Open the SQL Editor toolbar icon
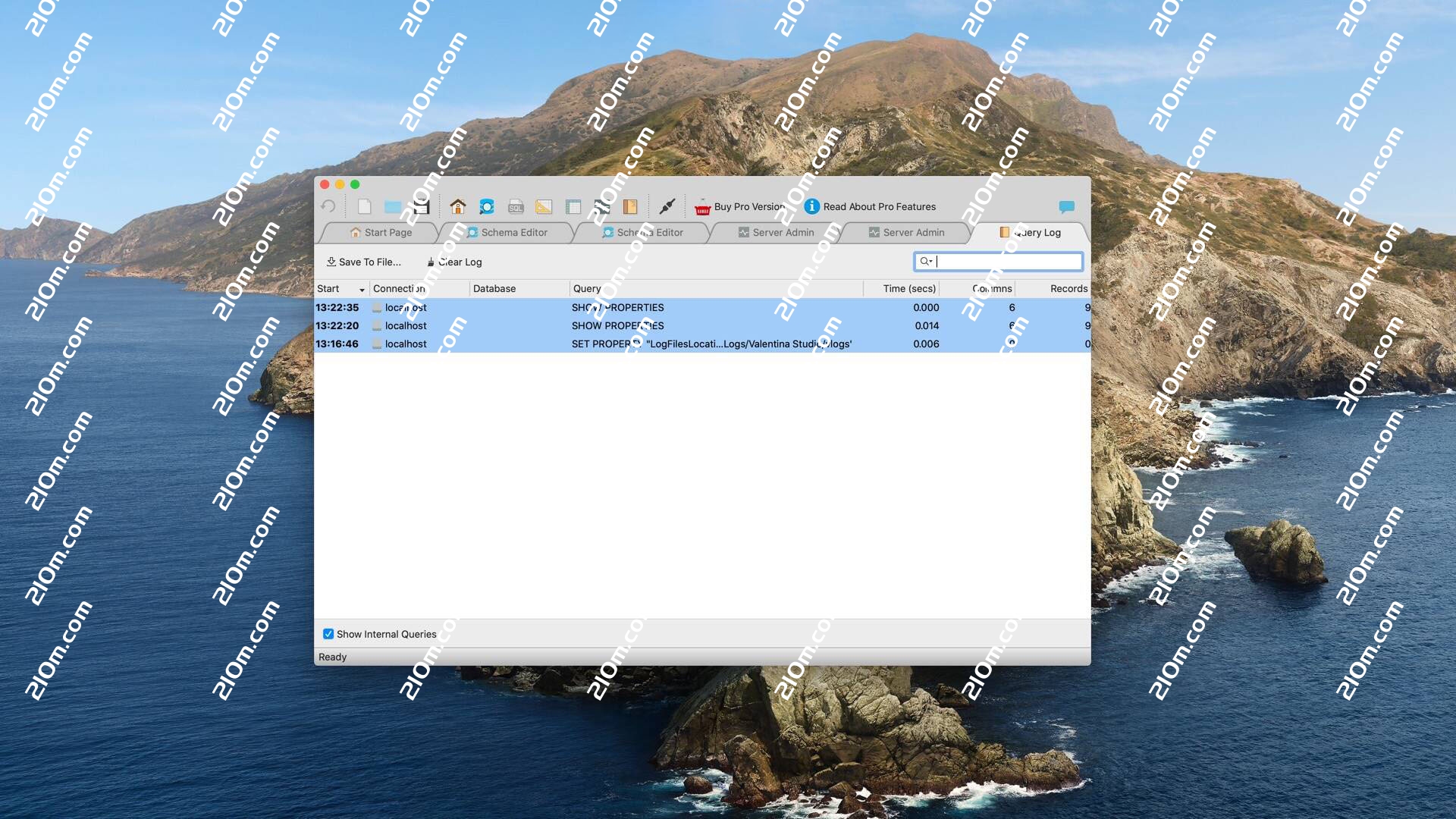Image resolution: width=1456 pixels, height=819 pixels. coord(516,206)
